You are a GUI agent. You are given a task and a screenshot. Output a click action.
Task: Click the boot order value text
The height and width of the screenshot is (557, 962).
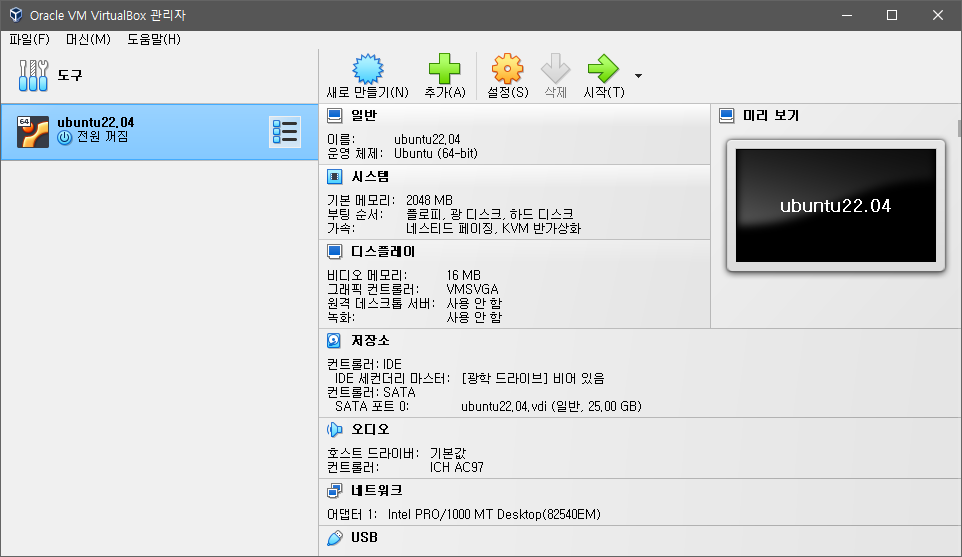point(490,214)
